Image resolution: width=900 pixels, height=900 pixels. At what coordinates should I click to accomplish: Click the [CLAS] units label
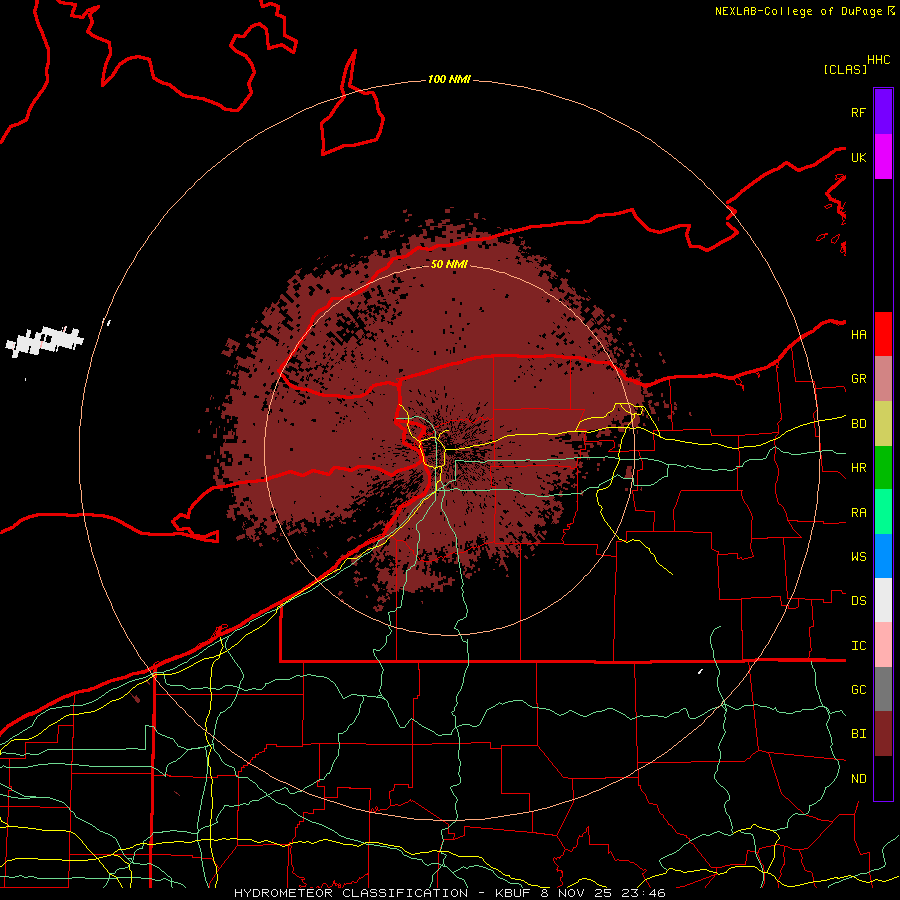click(845, 69)
